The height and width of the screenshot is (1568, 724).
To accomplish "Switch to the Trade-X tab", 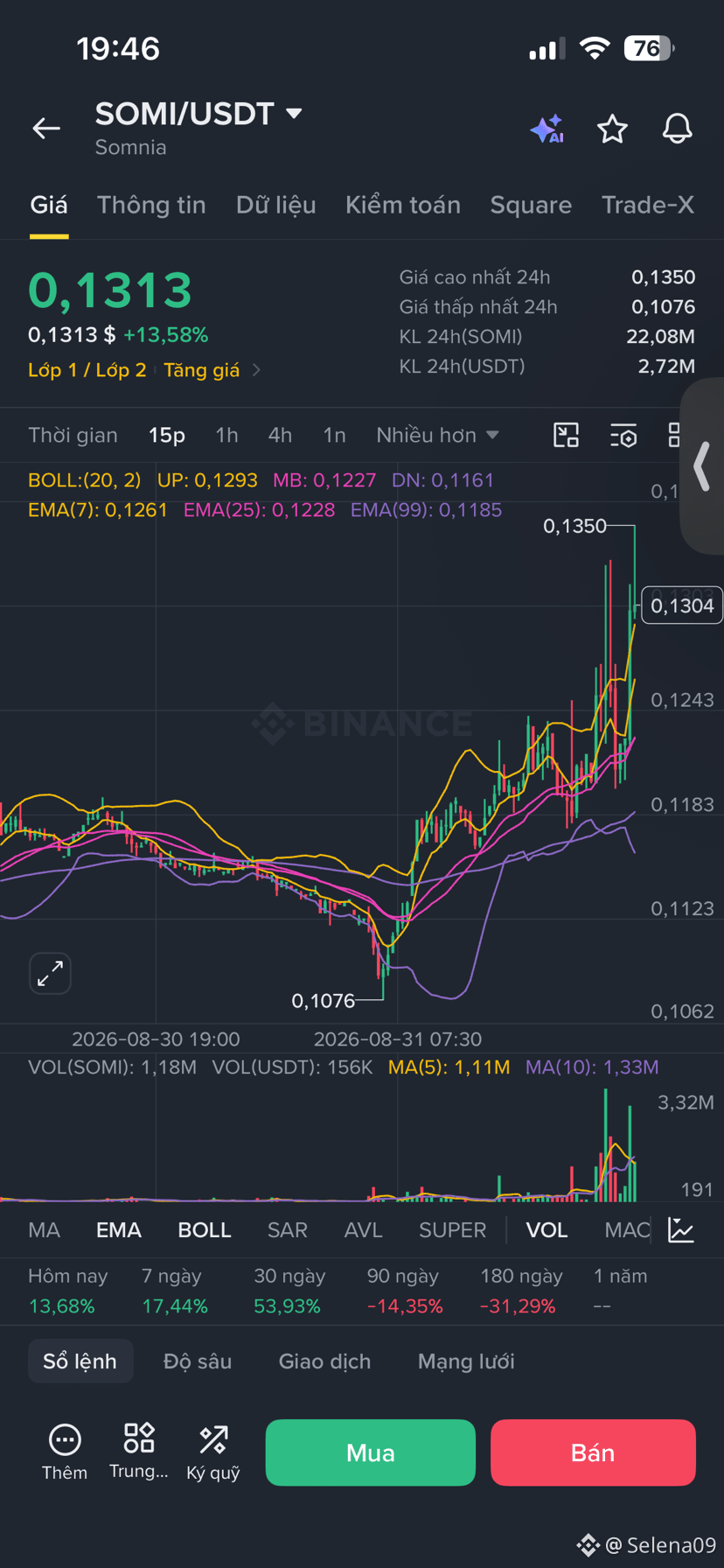I will pyautogui.click(x=648, y=206).
